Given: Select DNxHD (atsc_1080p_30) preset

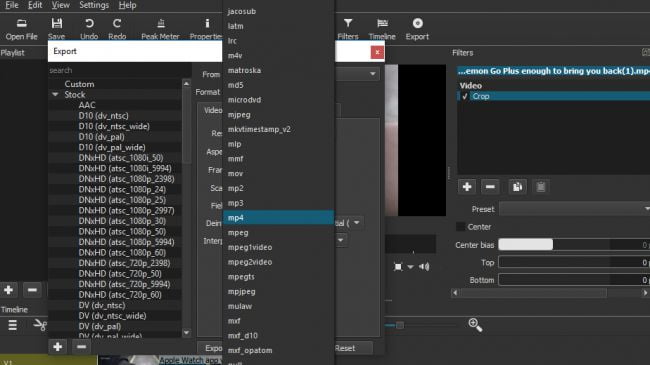Looking at the screenshot, I should [x=122, y=221].
